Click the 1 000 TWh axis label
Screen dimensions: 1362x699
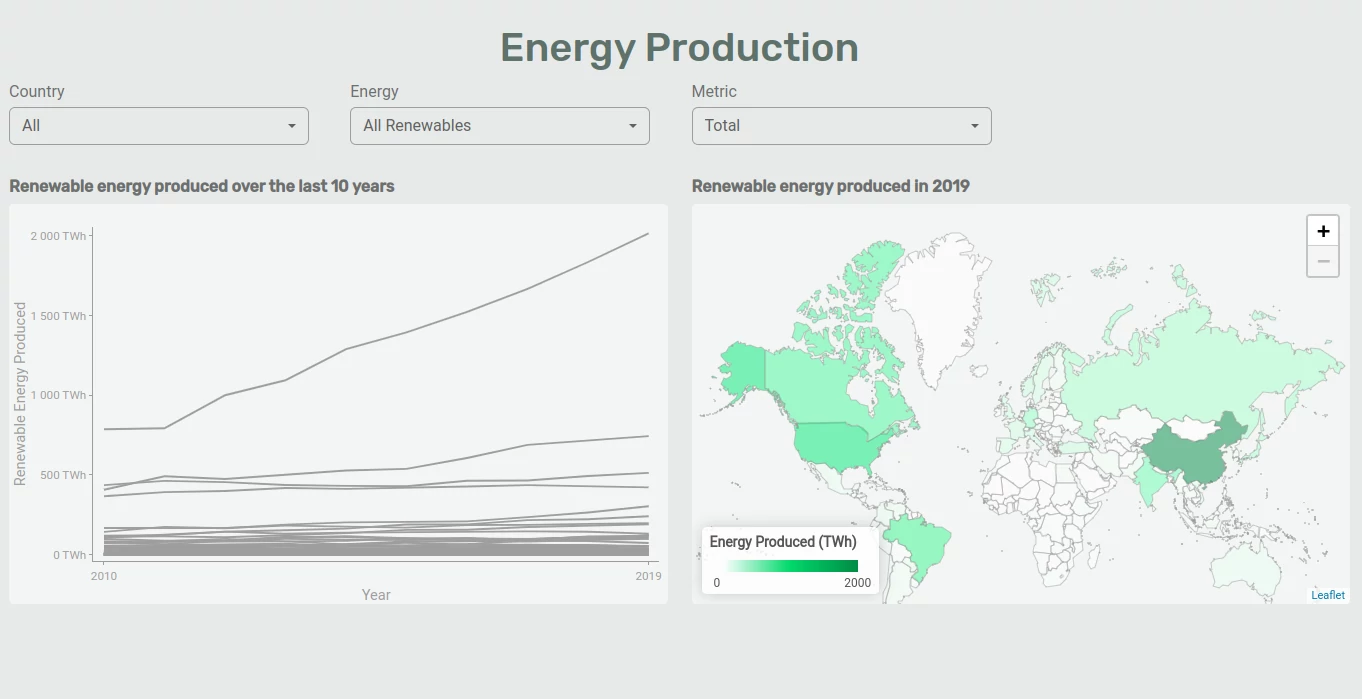[58, 395]
